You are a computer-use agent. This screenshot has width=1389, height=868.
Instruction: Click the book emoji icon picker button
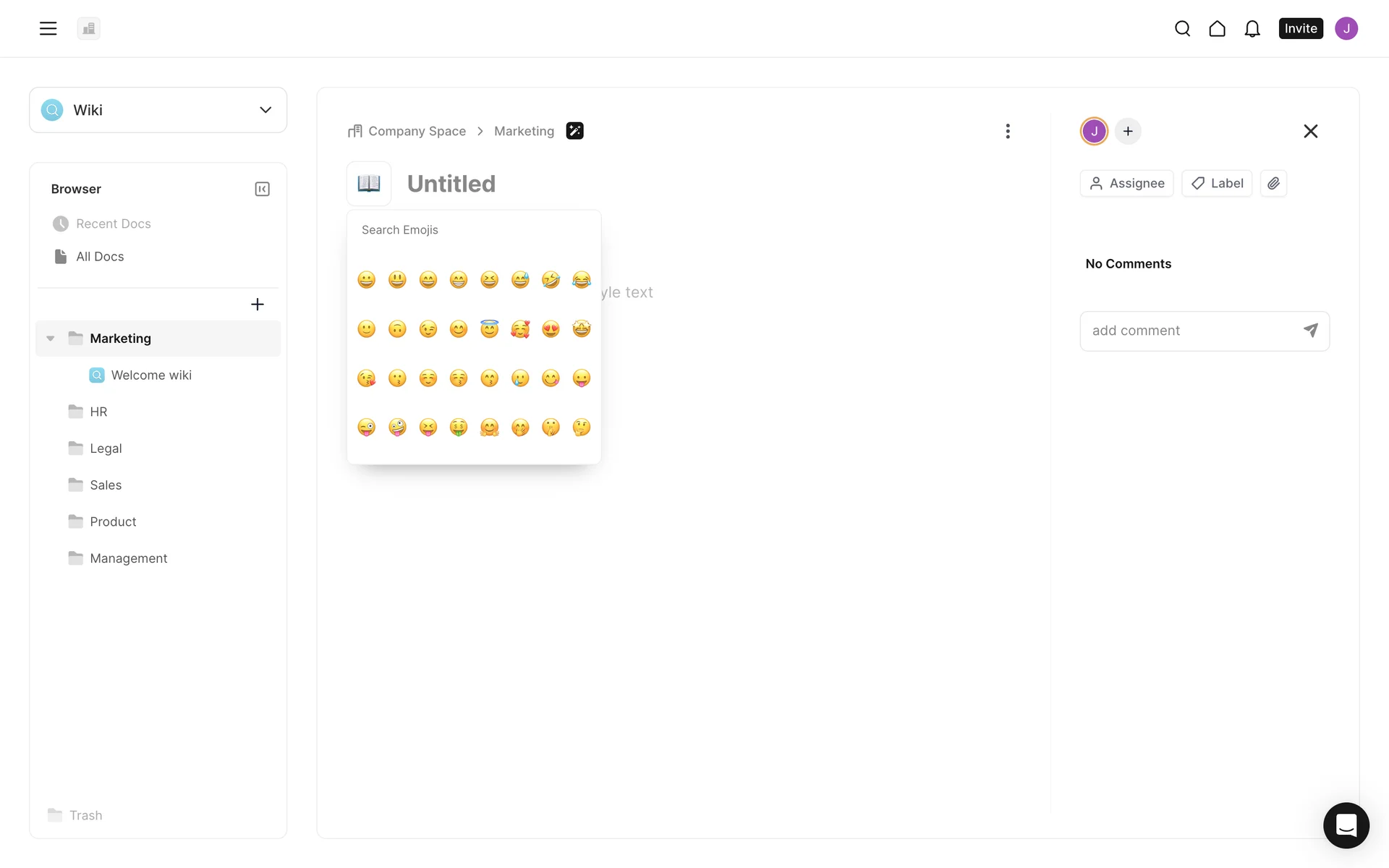click(x=369, y=184)
